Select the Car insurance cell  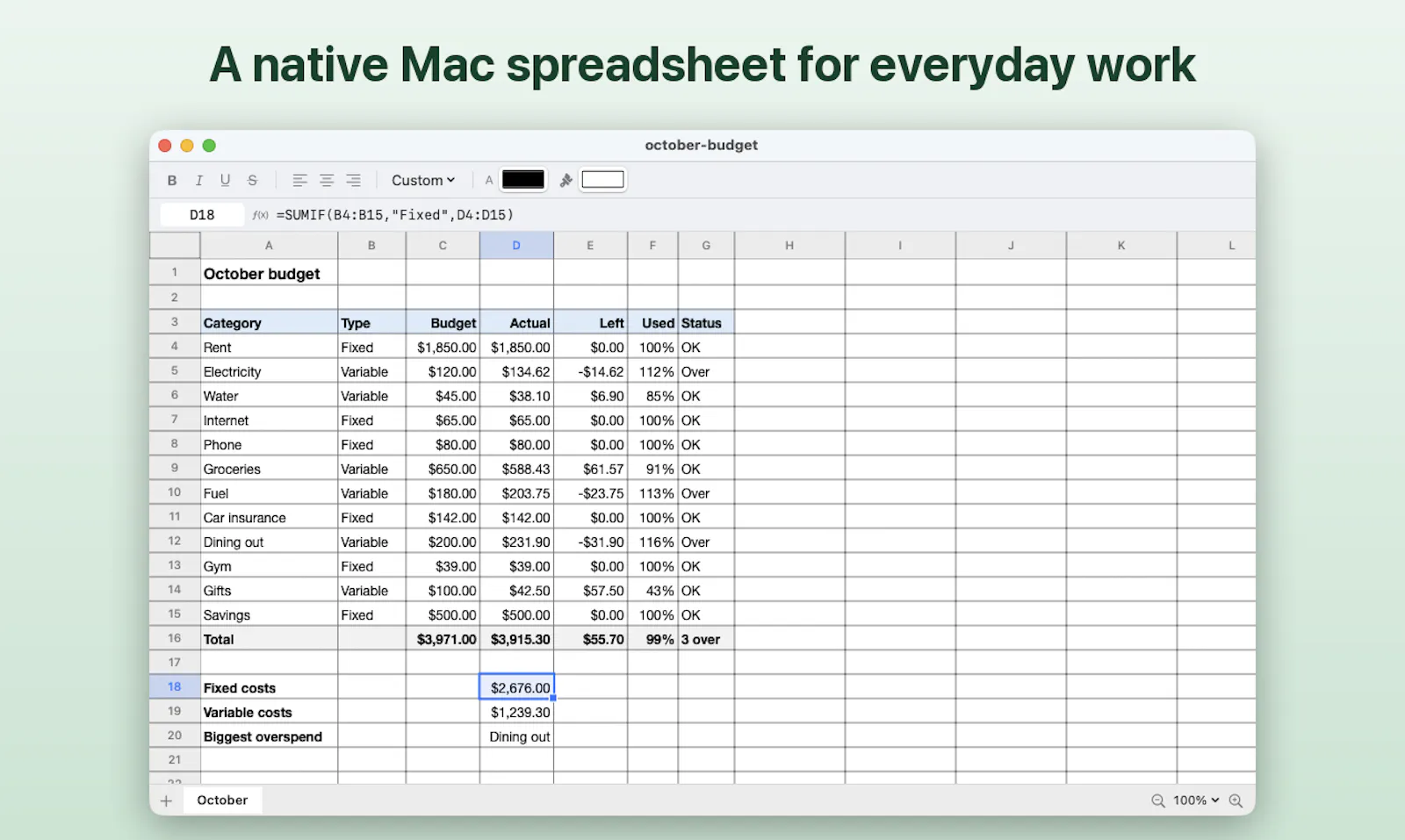pyautogui.click(x=269, y=518)
